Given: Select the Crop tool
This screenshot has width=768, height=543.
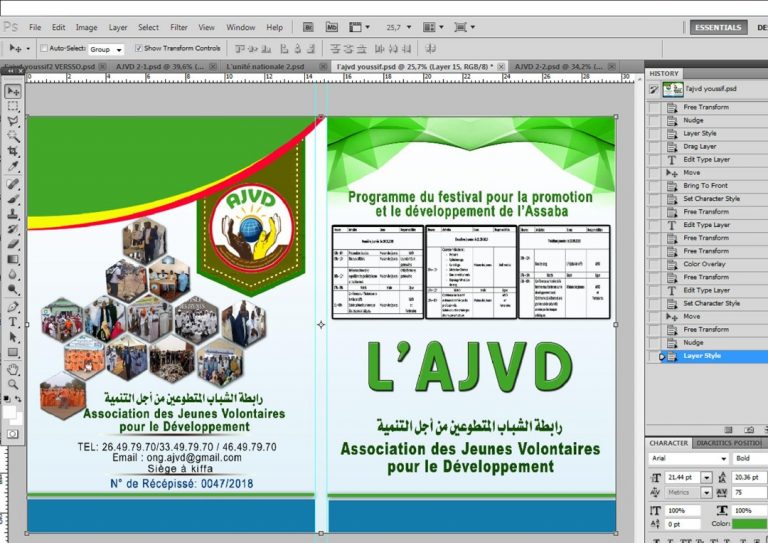Looking at the screenshot, I should (13, 151).
